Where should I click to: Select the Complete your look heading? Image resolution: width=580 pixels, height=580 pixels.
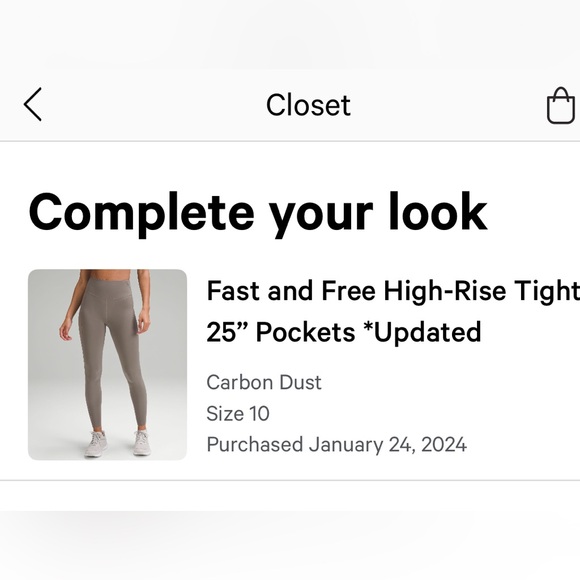point(258,214)
